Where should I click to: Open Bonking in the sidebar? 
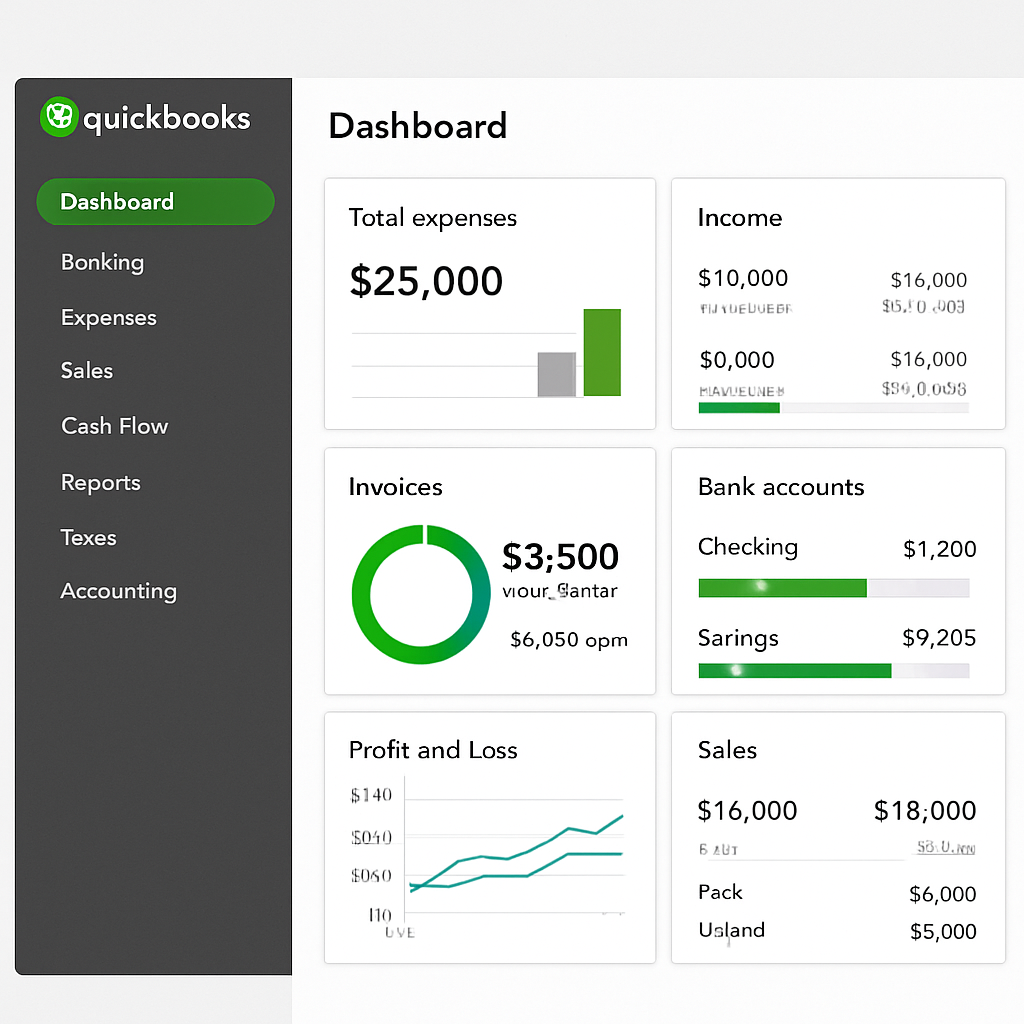coord(103,263)
